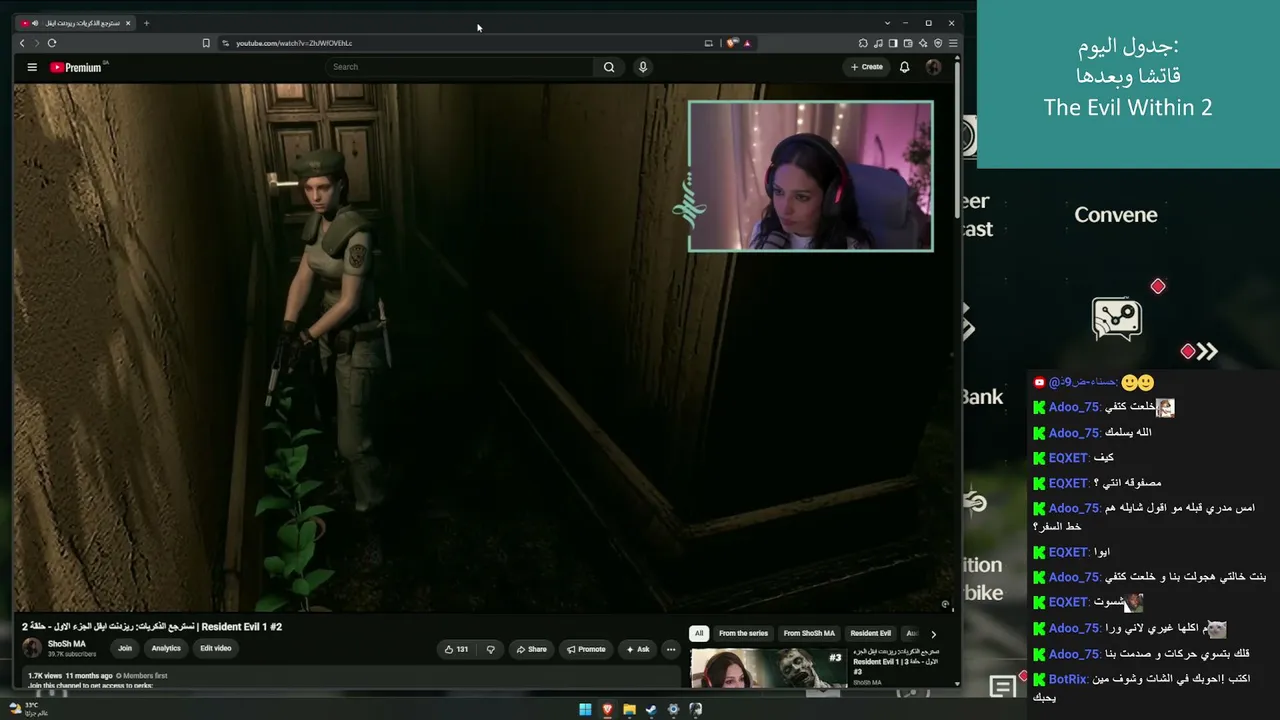
Task: Search with voice microphone button
Action: (x=643, y=67)
